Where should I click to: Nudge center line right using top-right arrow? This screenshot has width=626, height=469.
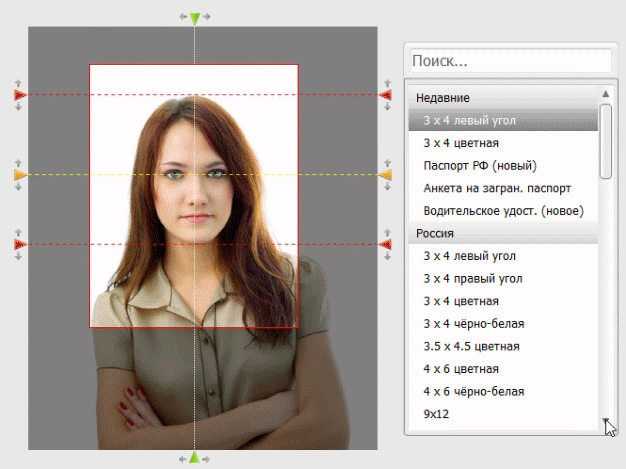click(206, 16)
